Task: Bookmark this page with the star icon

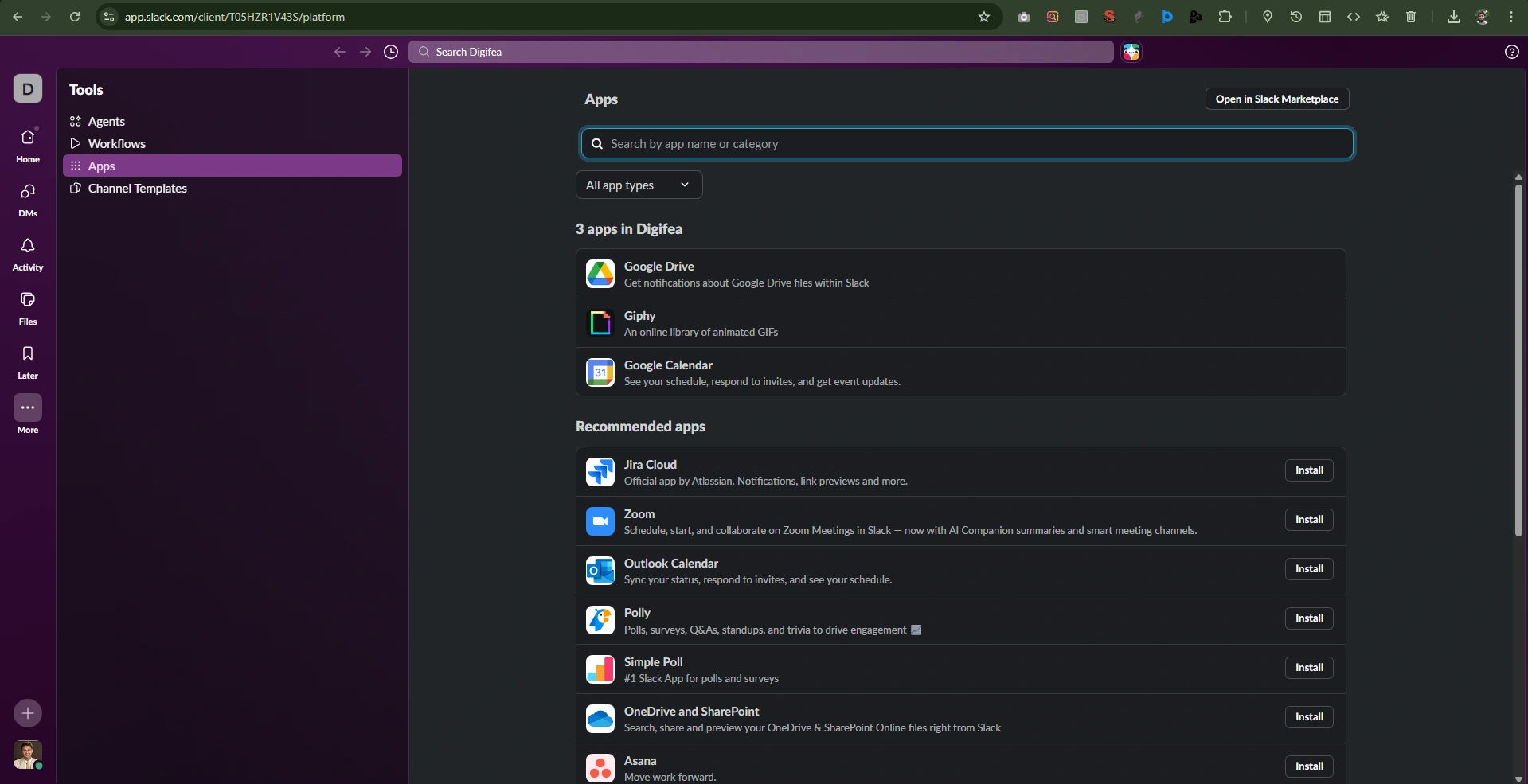Action: [x=984, y=17]
